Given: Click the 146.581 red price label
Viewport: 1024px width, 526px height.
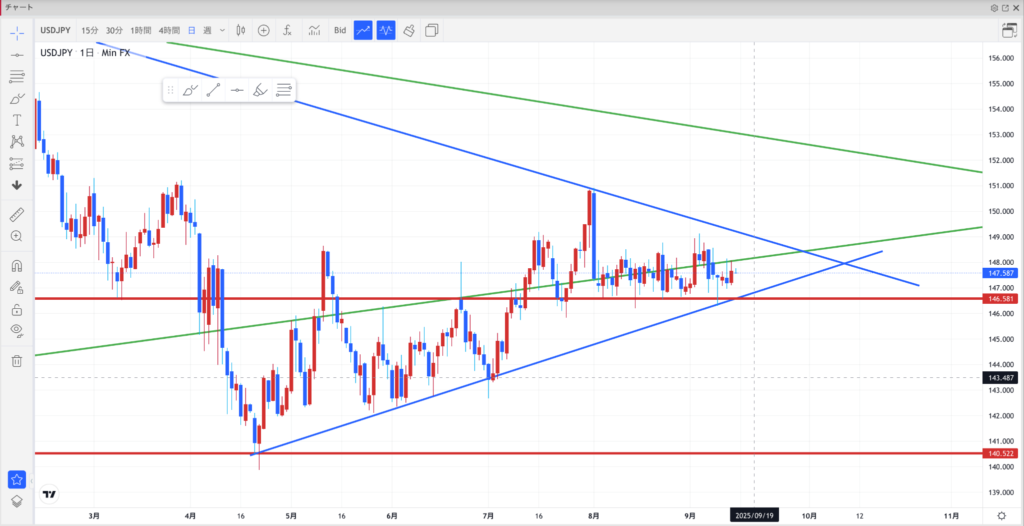Looking at the screenshot, I should (x=1001, y=299).
